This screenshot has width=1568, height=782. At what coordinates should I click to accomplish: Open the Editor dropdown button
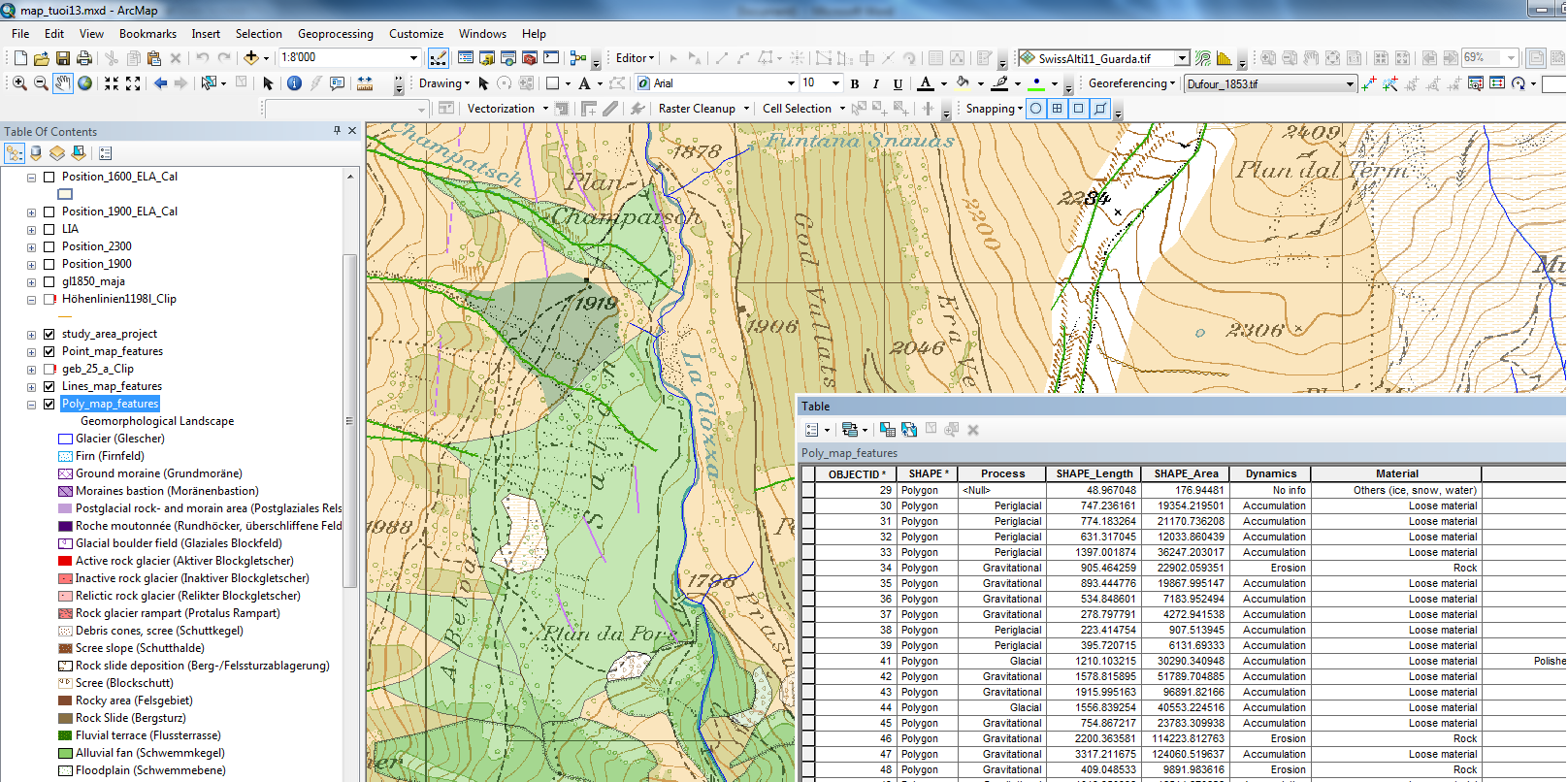(x=636, y=58)
